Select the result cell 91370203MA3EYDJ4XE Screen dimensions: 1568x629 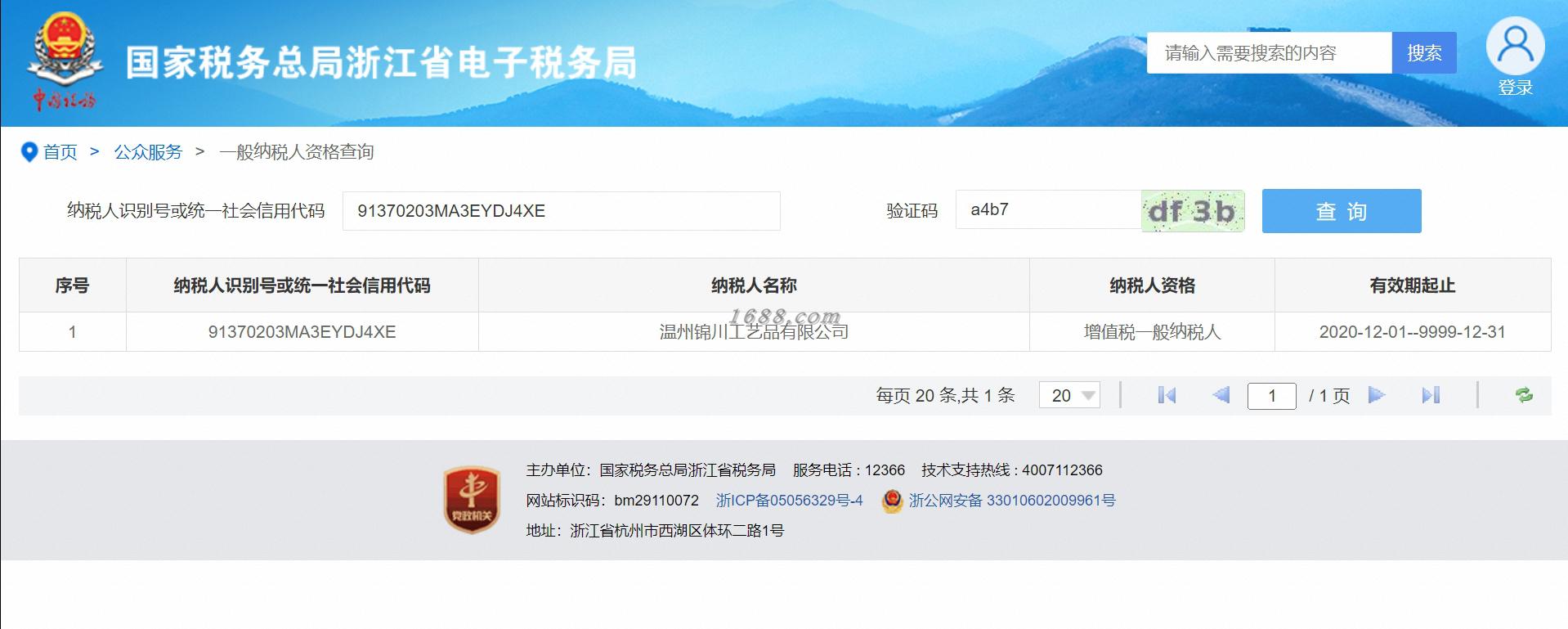pos(302,332)
